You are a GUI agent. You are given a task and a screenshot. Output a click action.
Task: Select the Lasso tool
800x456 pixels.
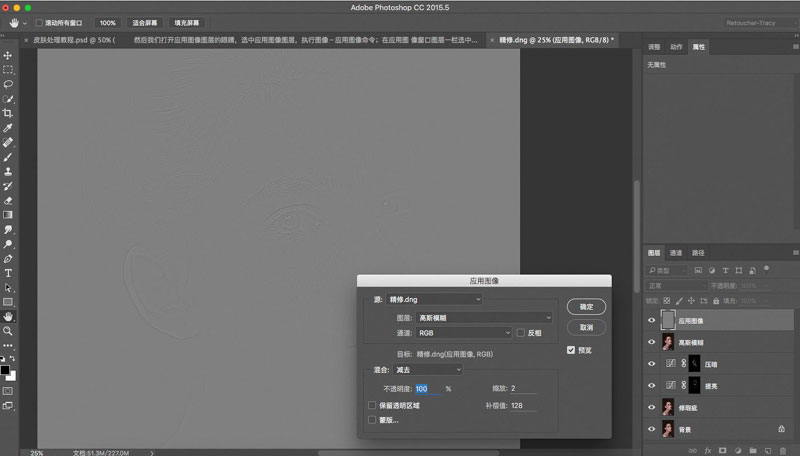pos(8,84)
